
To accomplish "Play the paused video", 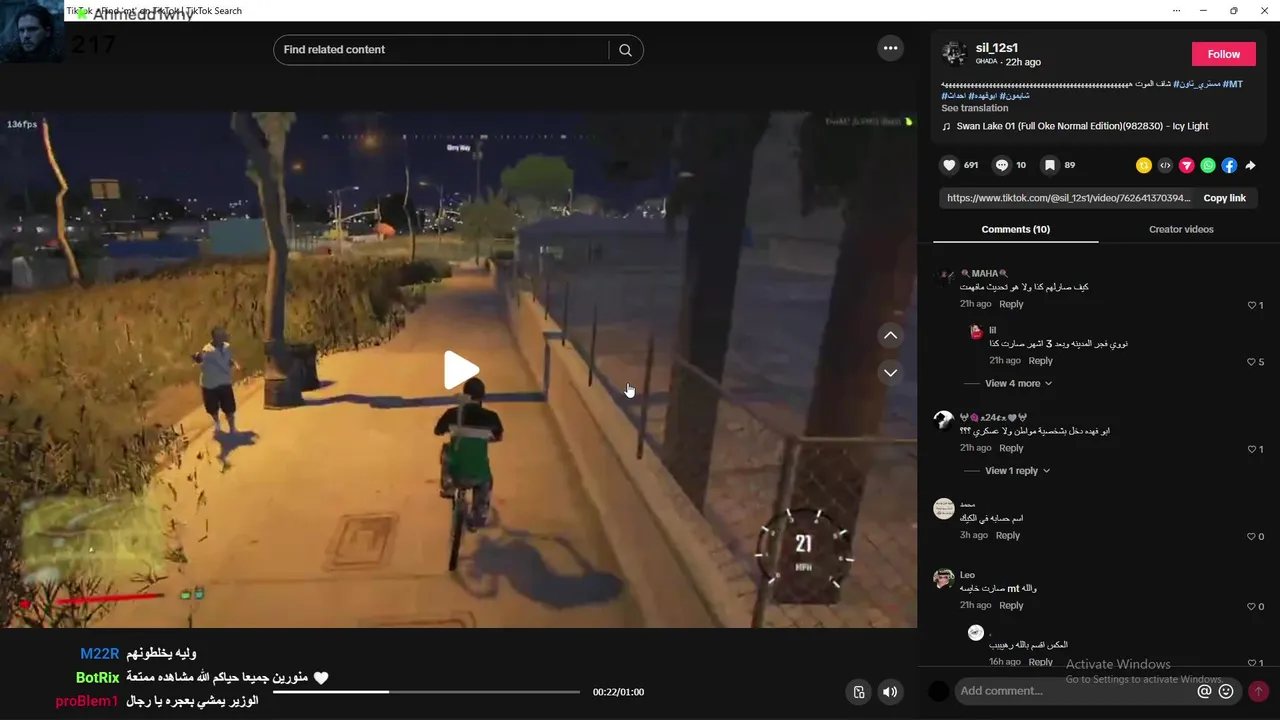I will pos(459,370).
